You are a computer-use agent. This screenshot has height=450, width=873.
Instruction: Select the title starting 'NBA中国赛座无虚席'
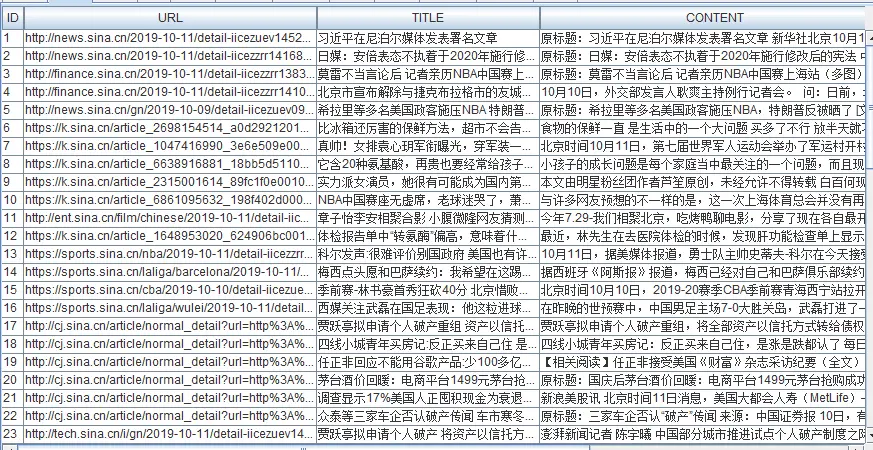click(x=428, y=200)
